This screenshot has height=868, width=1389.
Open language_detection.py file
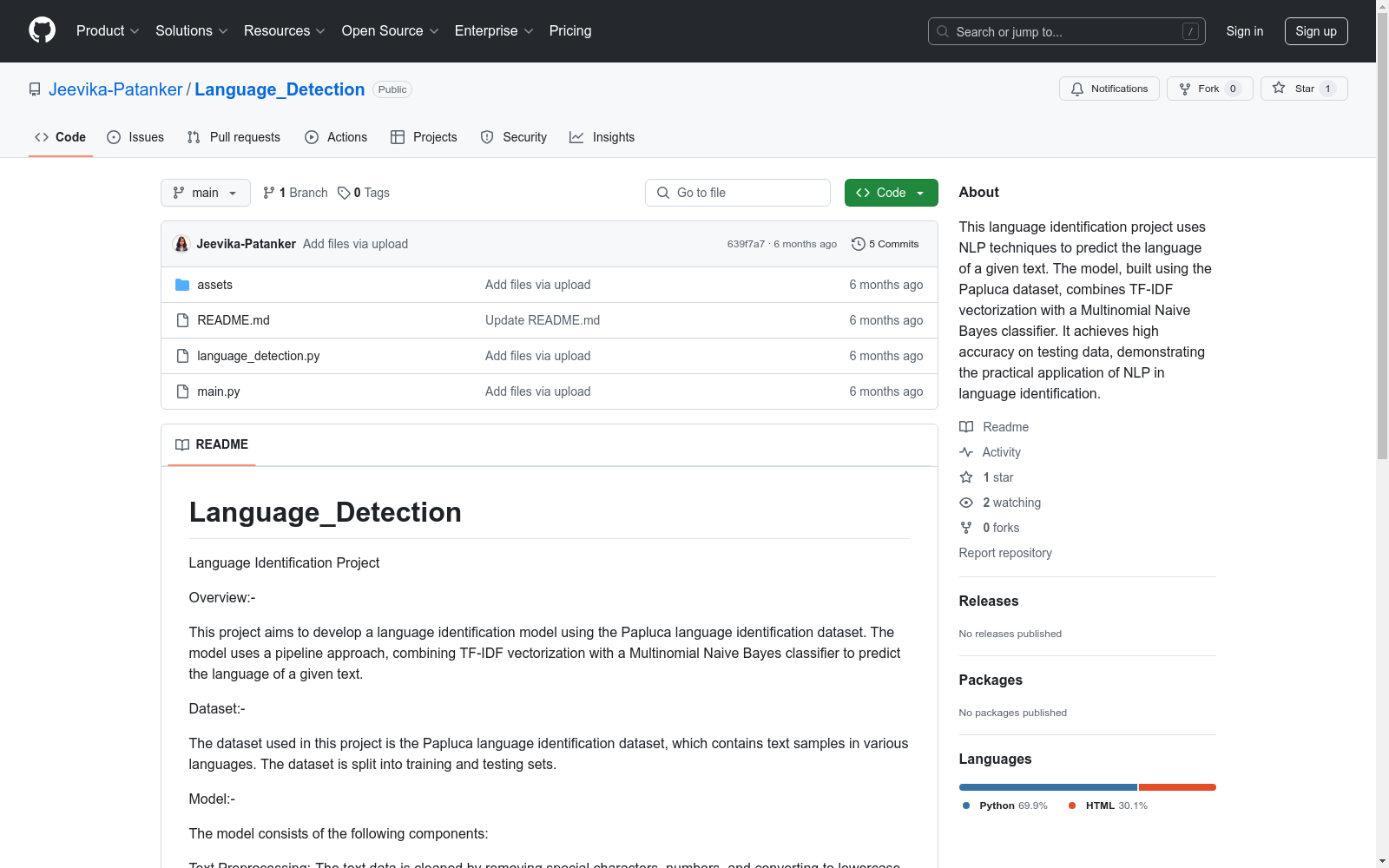[x=259, y=356]
